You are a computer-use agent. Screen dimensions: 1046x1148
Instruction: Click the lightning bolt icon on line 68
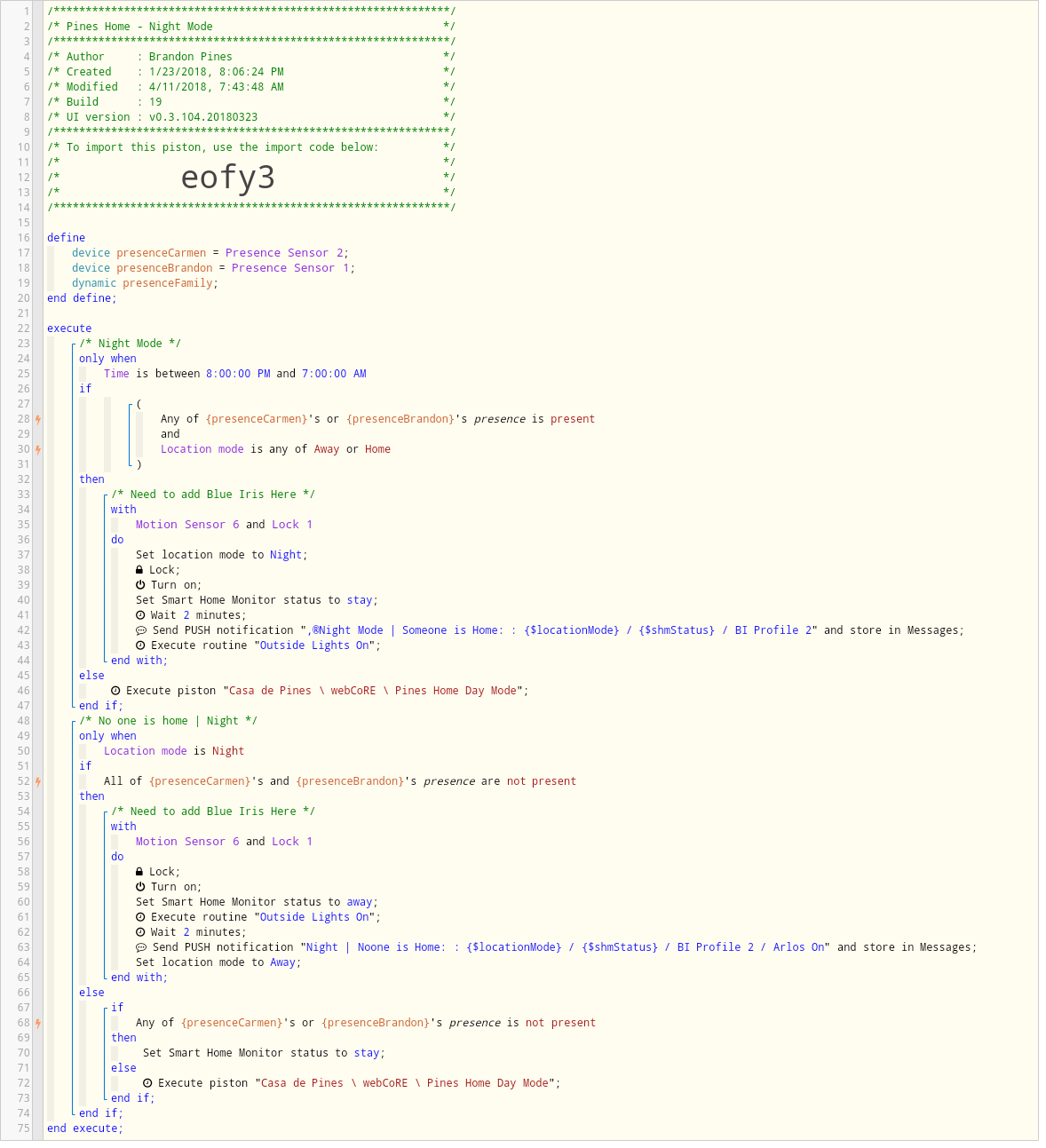(38, 1023)
